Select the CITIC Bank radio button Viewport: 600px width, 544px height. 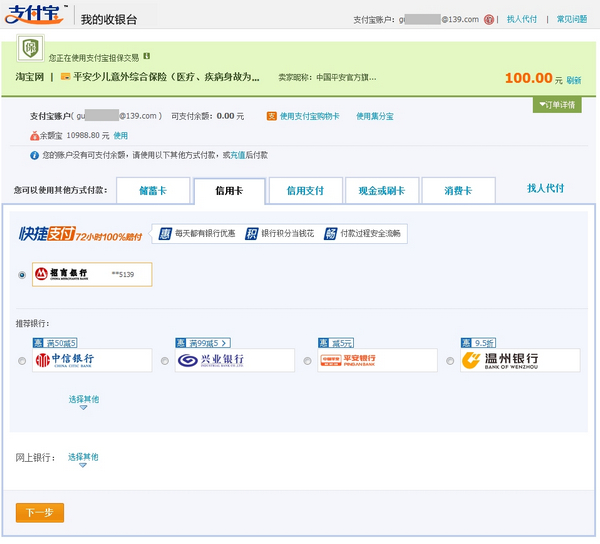click(23, 361)
